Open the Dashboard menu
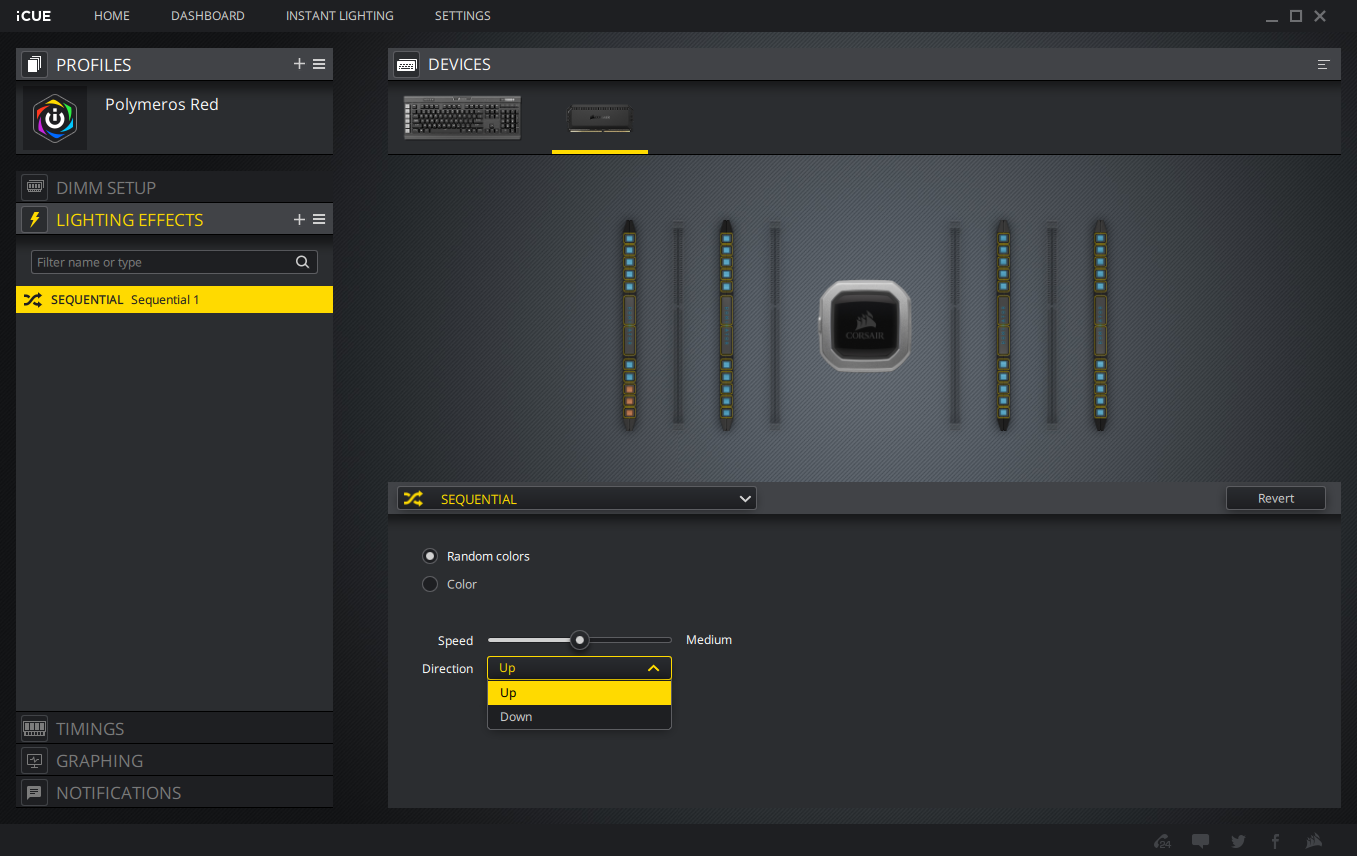Screen dimensions: 1357x856 207,16
